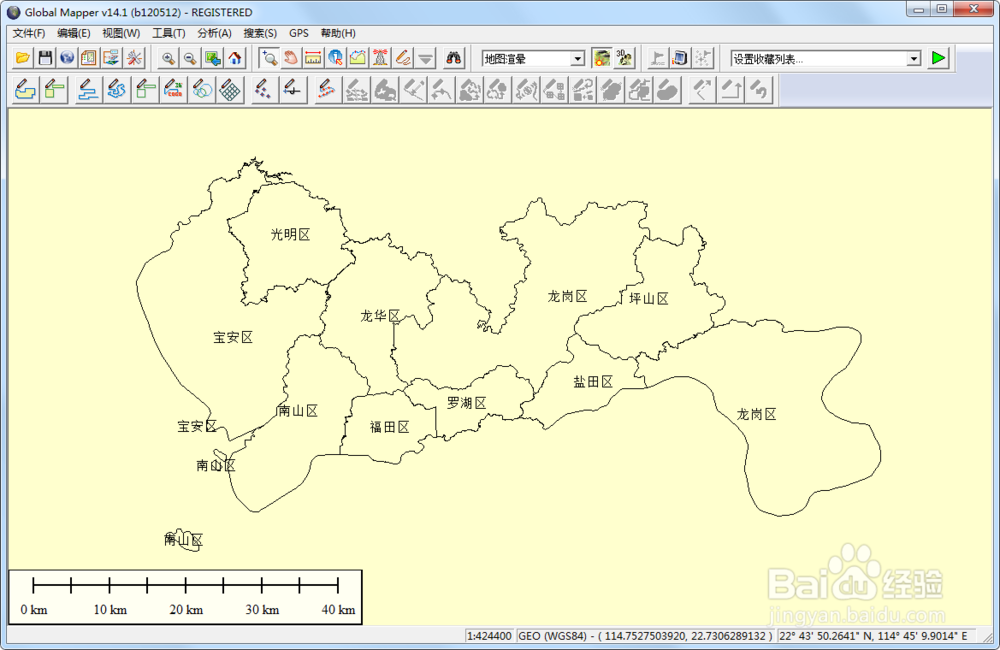
Task: Open Configuration wrench and screwdriver icon
Action: (x=134, y=58)
